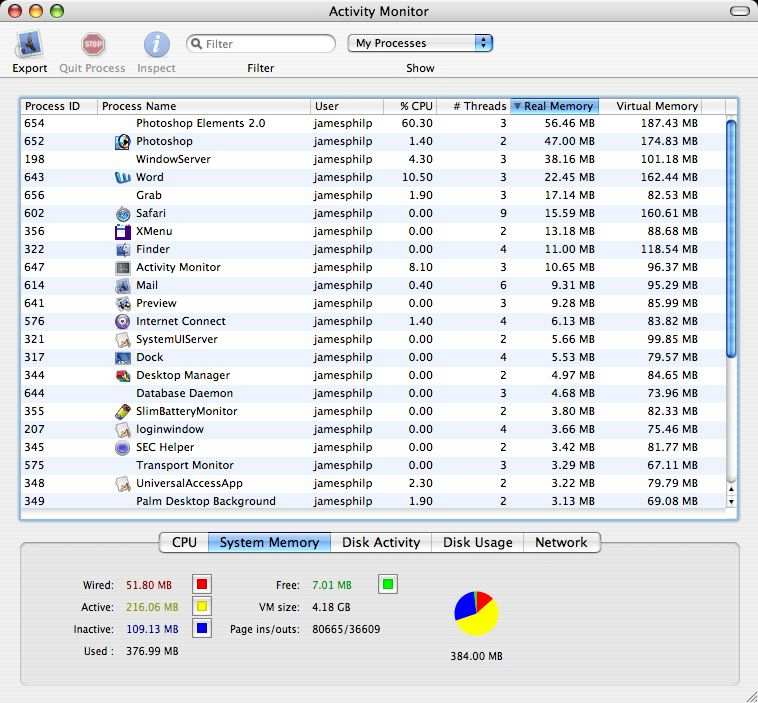Click the process list vertical scrollbar thumb
This screenshot has height=703, width=758.
coord(731,239)
